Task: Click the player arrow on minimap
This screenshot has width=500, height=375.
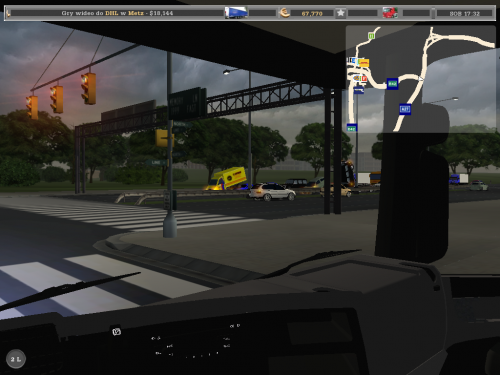Action: 421,79
